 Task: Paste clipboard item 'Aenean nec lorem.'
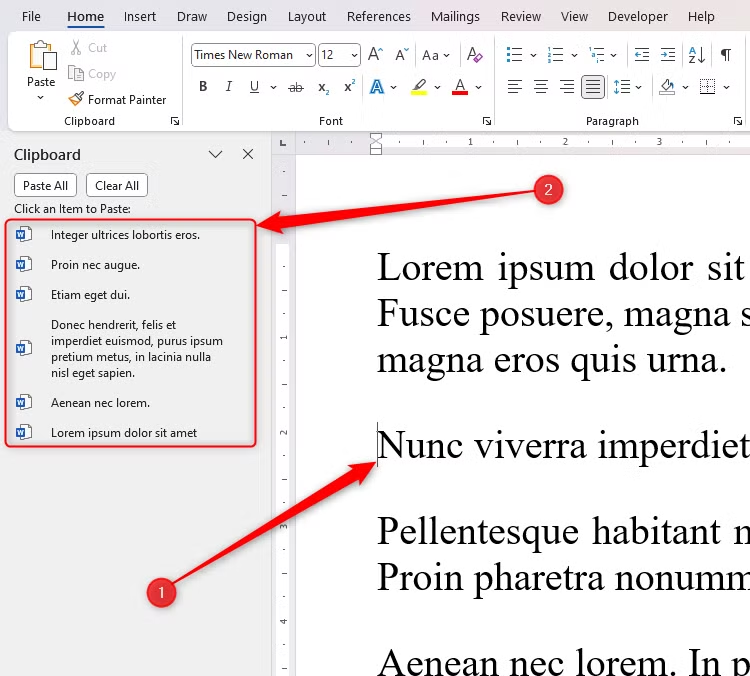click(130, 403)
